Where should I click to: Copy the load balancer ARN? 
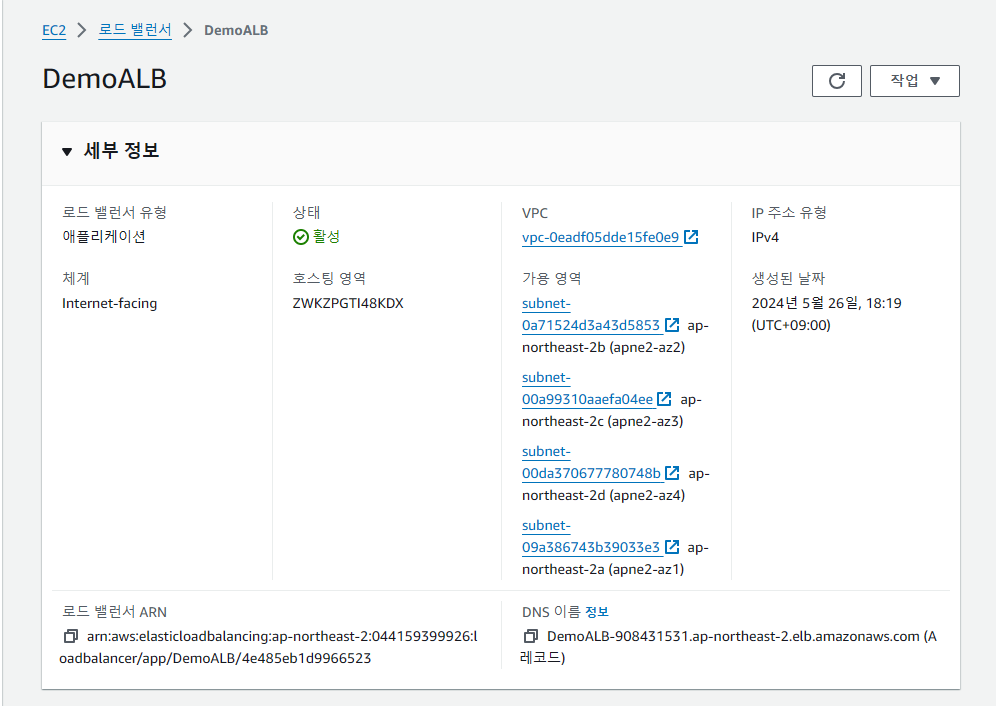pyautogui.click(x=71, y=636)
